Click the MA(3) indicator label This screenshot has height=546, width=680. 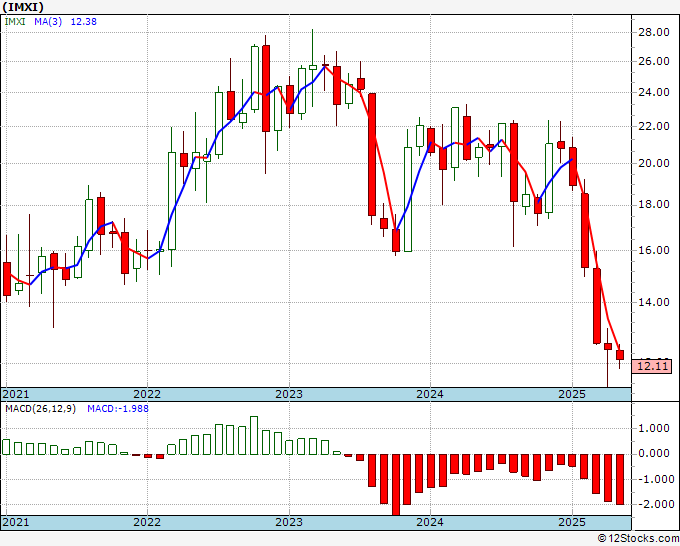point(48,22)
